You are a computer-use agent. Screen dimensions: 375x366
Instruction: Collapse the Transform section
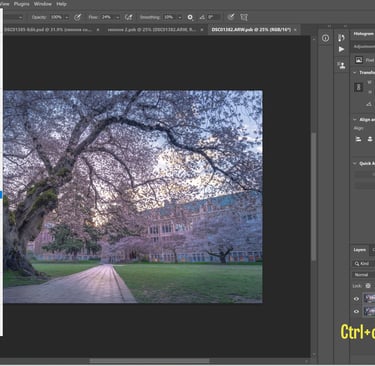point(354,72)
